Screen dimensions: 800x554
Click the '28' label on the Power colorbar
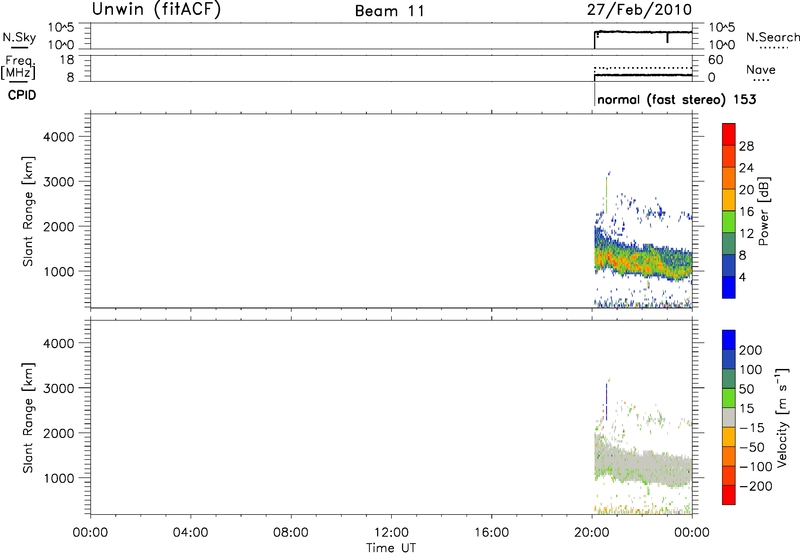746,146
